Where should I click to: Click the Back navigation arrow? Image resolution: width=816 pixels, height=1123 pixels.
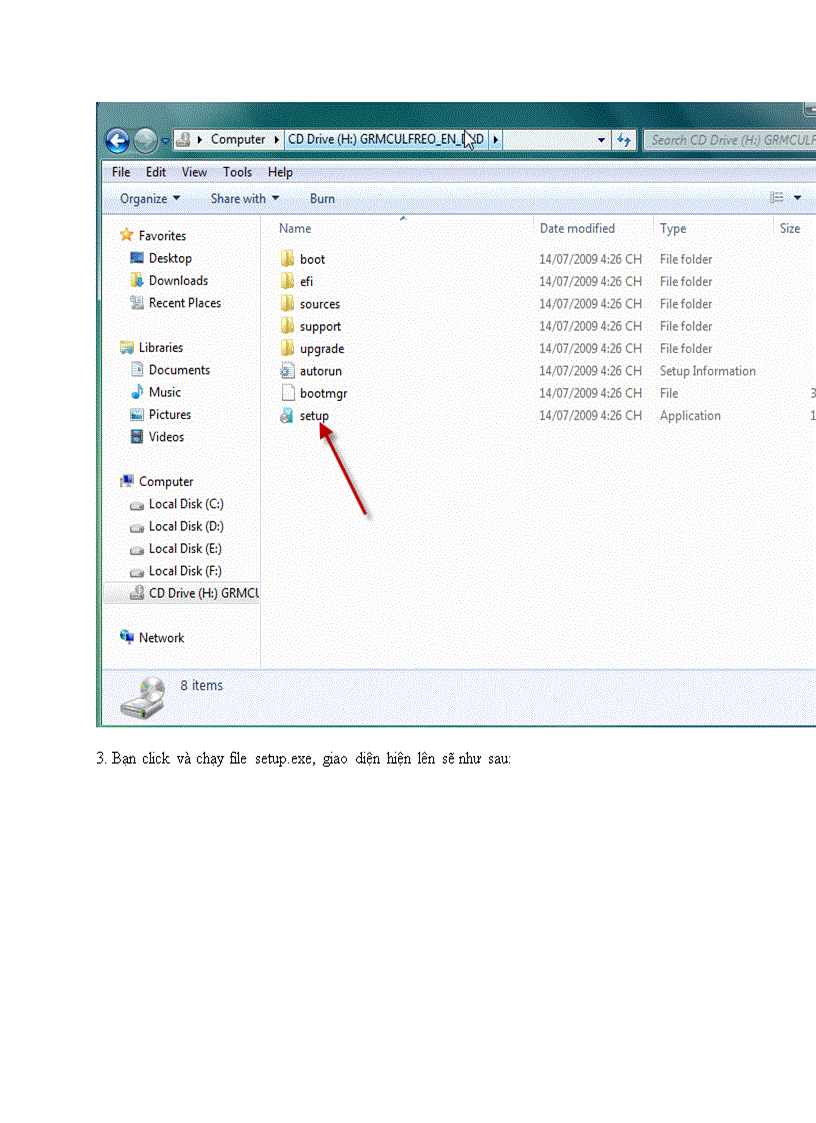click(x=117, y=140)
